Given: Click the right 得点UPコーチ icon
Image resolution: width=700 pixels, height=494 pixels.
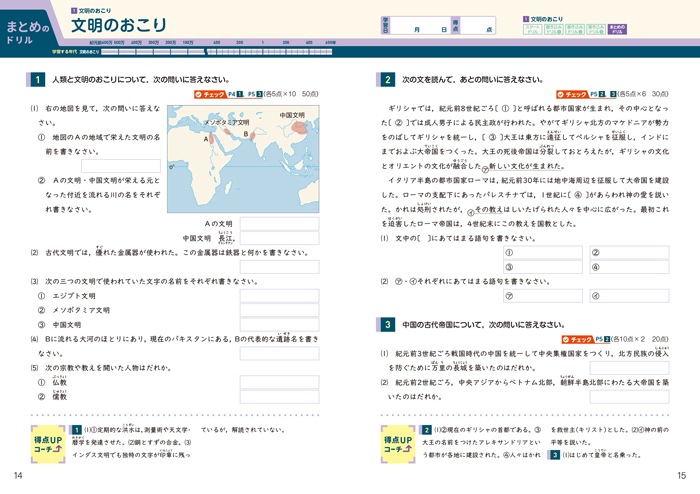Looking at the screenshot, I should 398,444.
